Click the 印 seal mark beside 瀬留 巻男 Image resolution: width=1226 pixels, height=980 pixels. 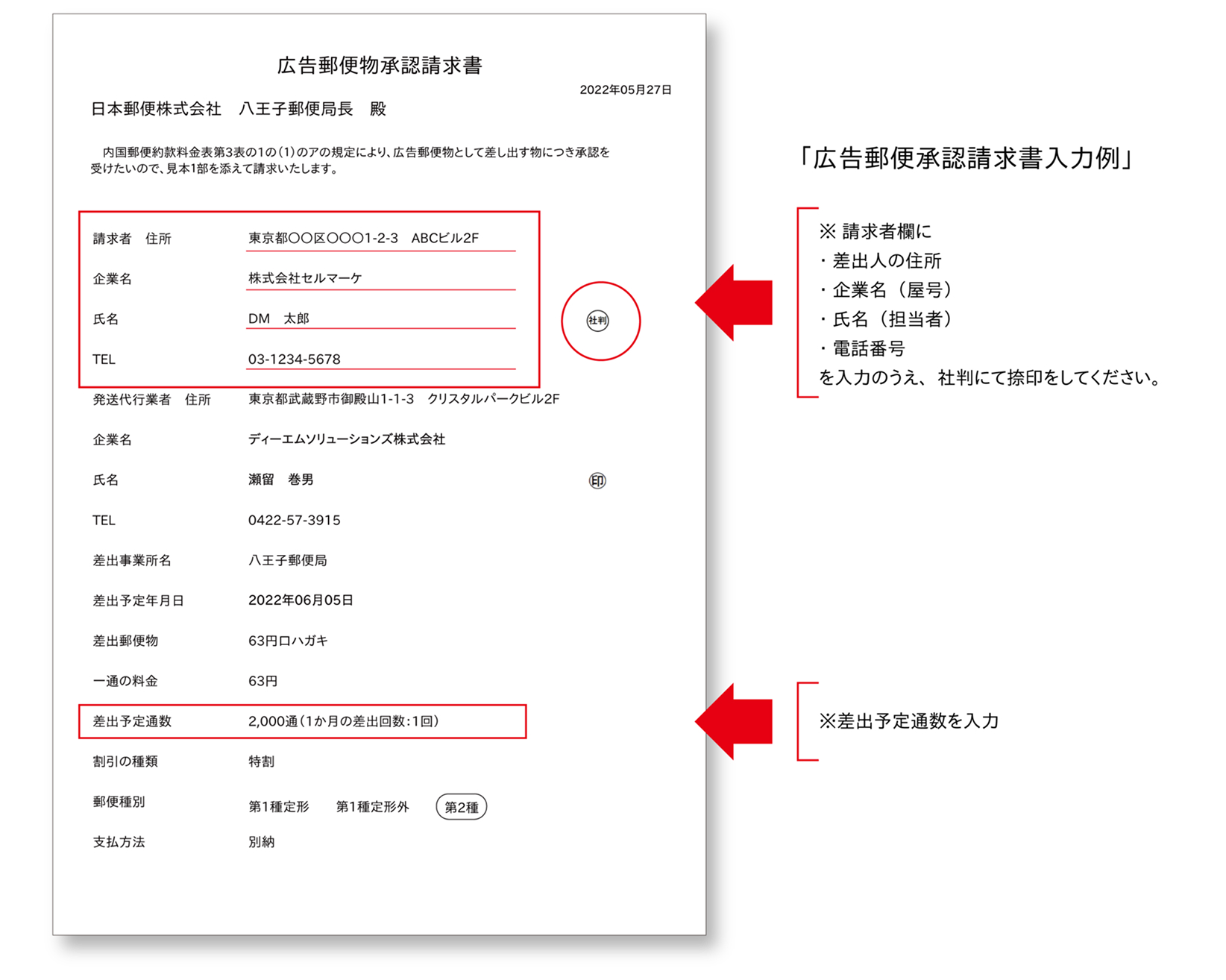[x=599, y=480]
